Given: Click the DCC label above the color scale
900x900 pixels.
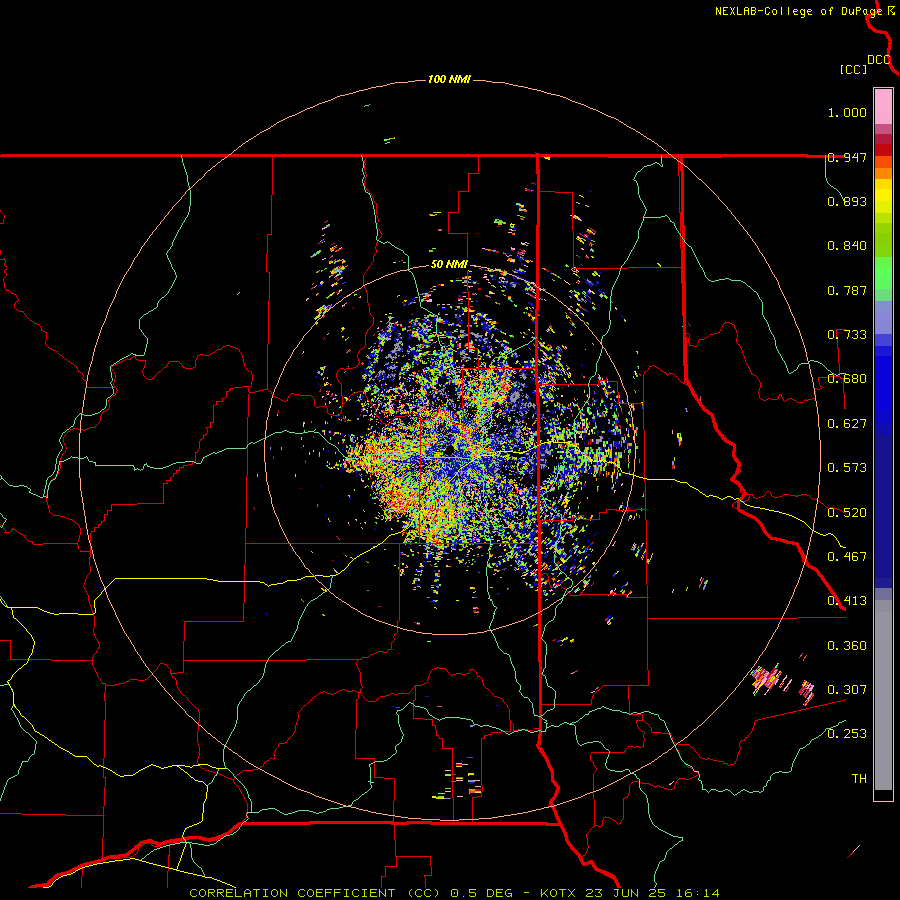Looking at the screenshot, I should point(879,60).
